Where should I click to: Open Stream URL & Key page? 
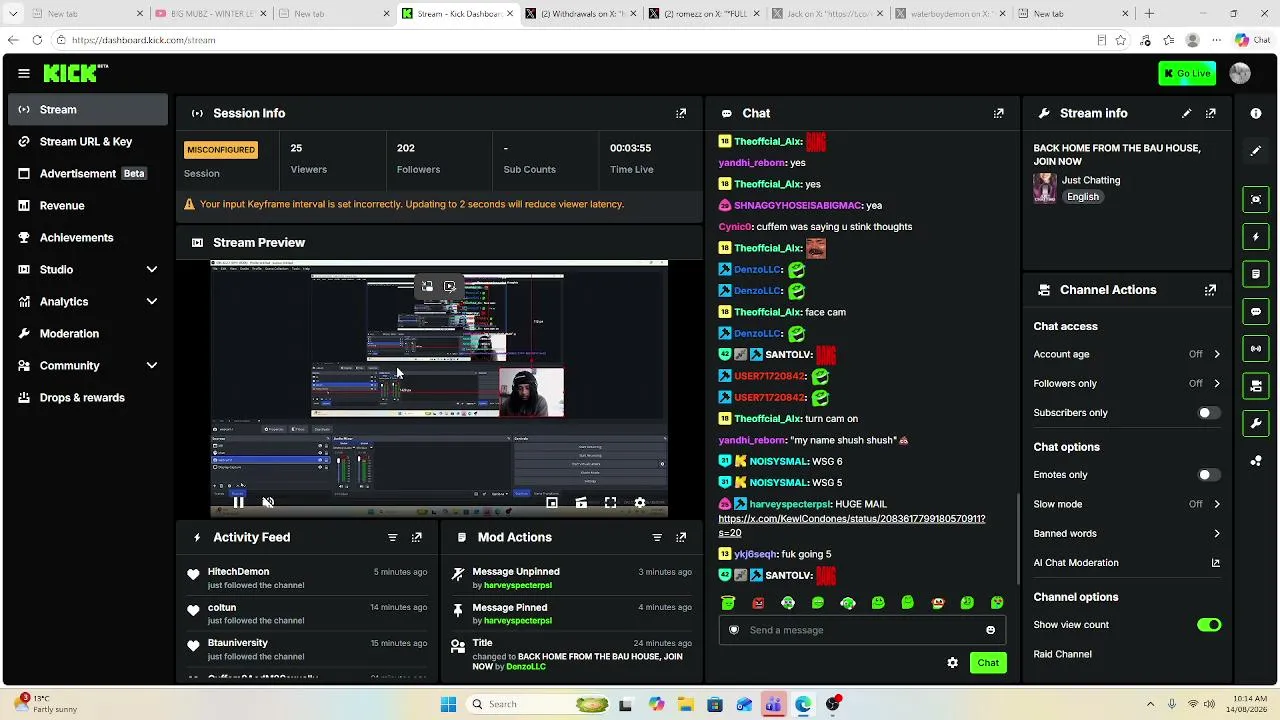(88, 142)
